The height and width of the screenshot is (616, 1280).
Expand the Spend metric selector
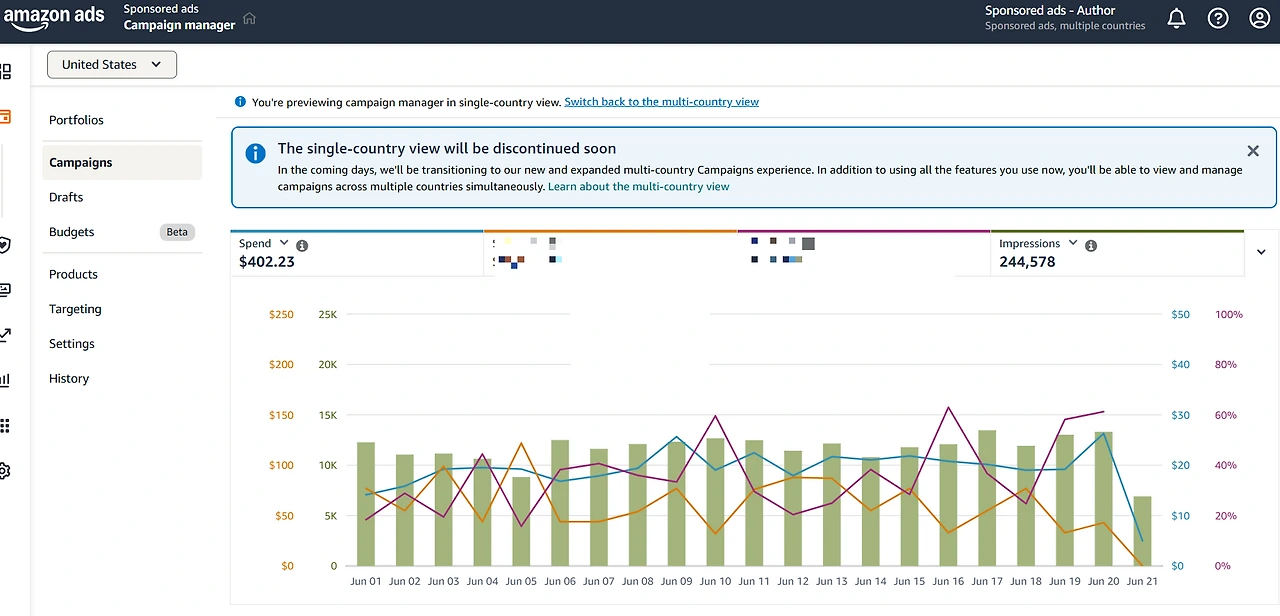click(284, 243)
